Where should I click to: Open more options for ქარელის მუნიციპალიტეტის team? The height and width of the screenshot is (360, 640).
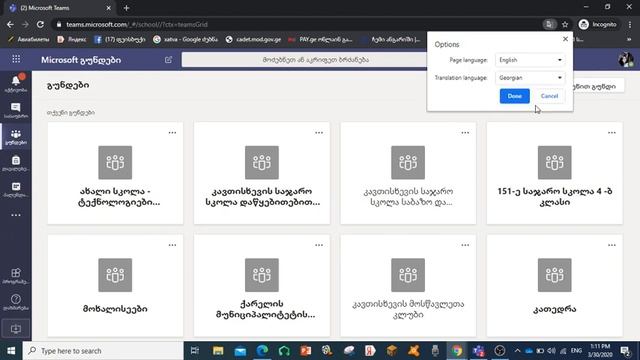point(319,245)
